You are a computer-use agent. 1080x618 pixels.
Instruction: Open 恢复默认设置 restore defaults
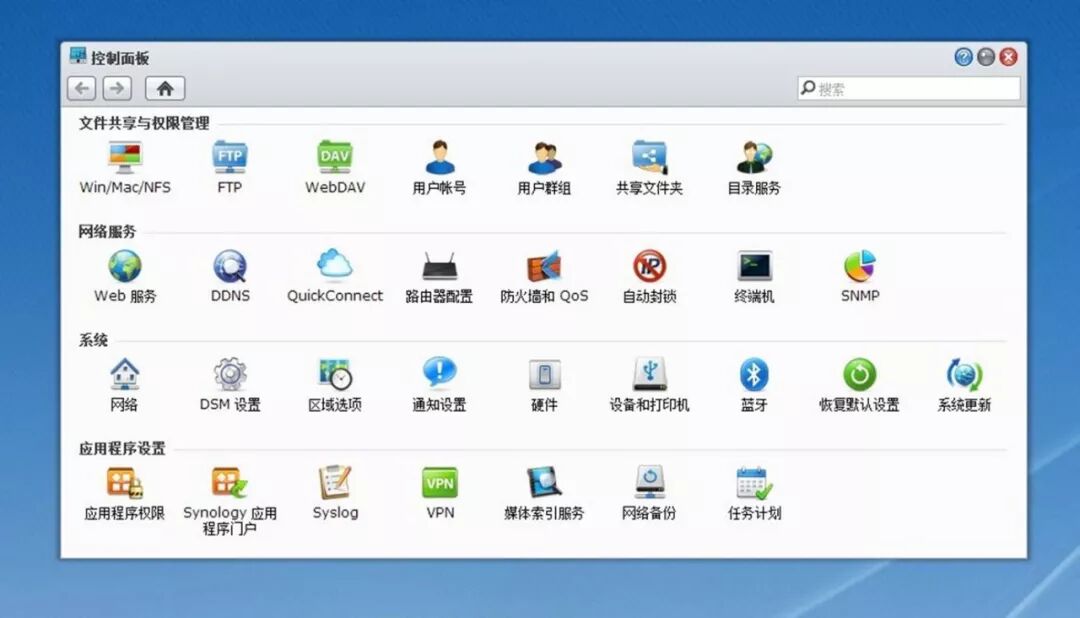pos(858,377)
